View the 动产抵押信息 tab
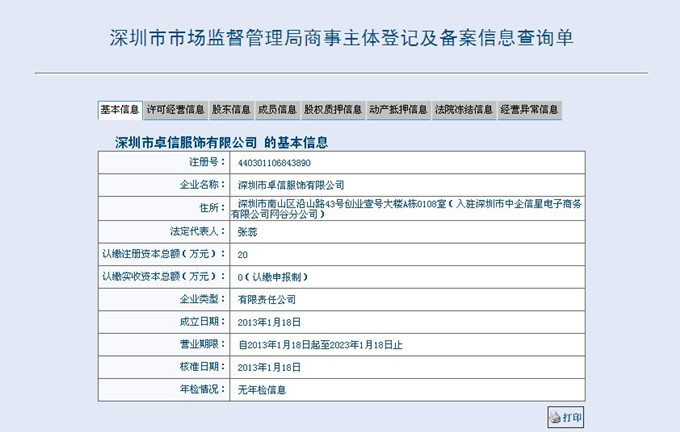The image size is (680, 432). 398,110
